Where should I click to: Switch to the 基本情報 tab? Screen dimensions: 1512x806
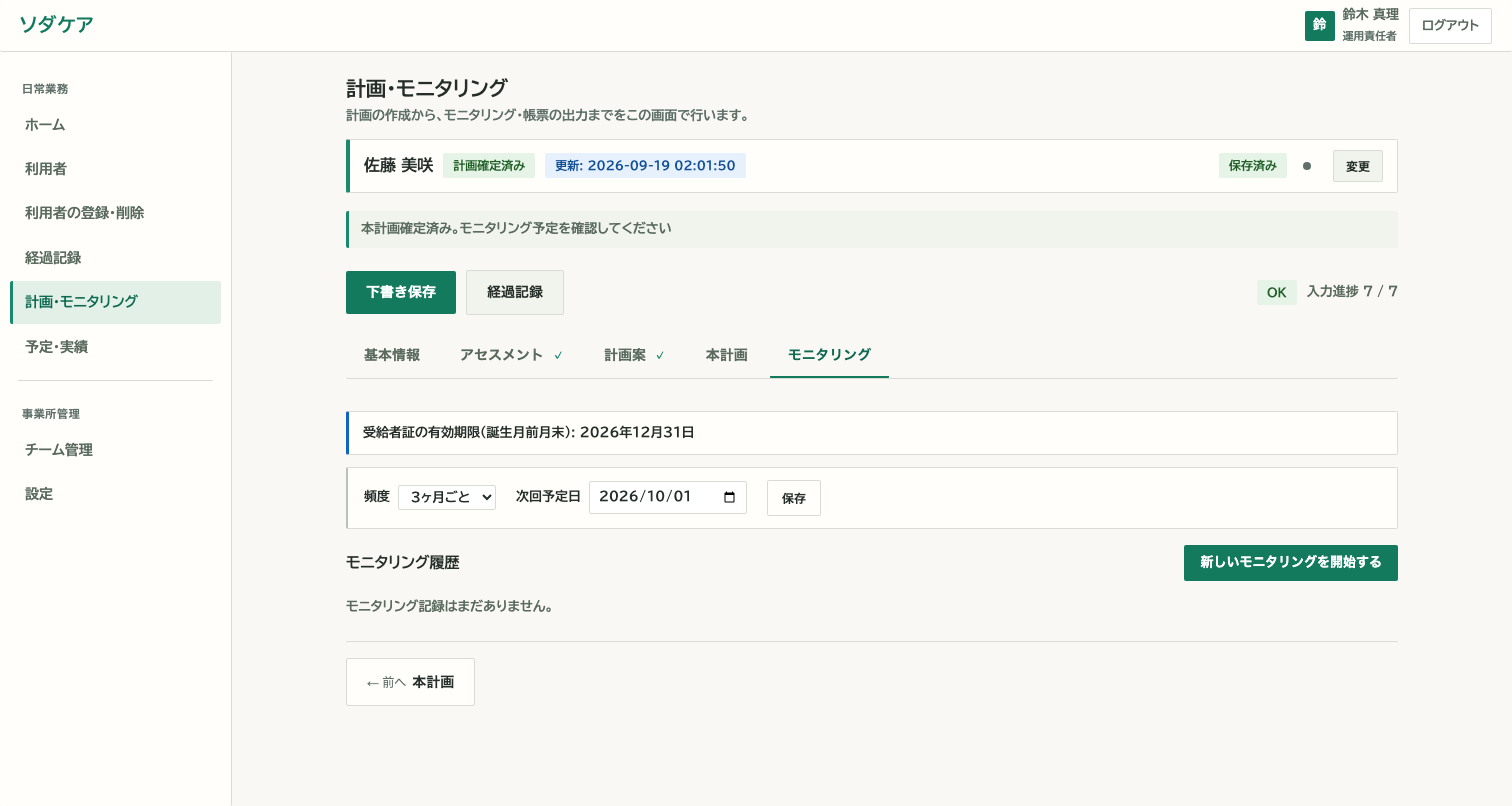point(392,355)
